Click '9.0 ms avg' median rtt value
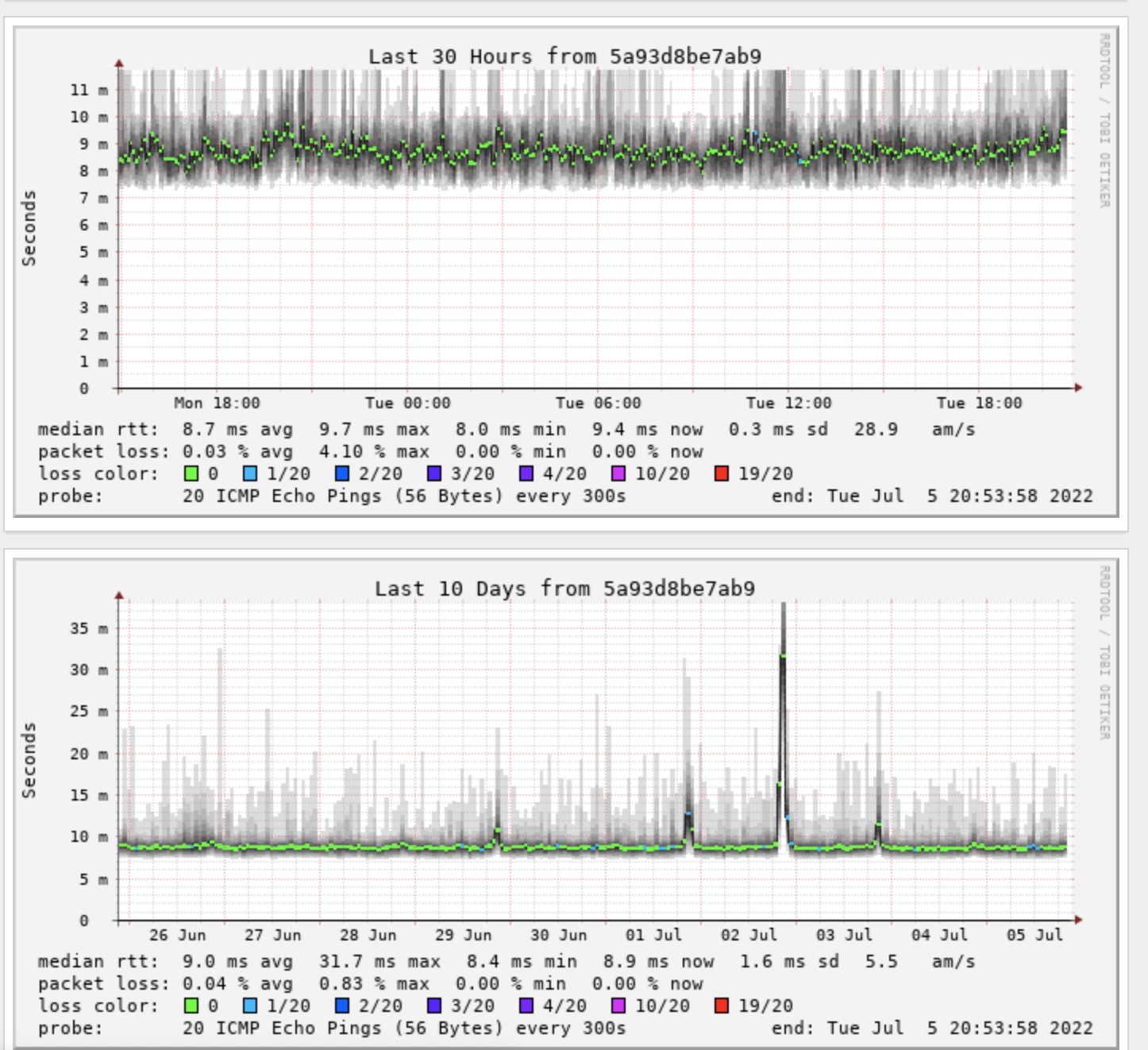 (237, 962)
